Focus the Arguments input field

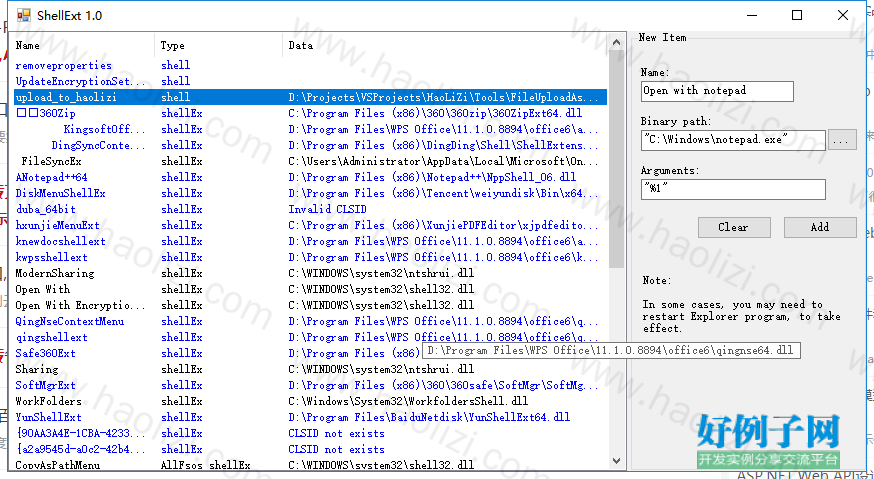pyautogui.click(x=733, y=189)
